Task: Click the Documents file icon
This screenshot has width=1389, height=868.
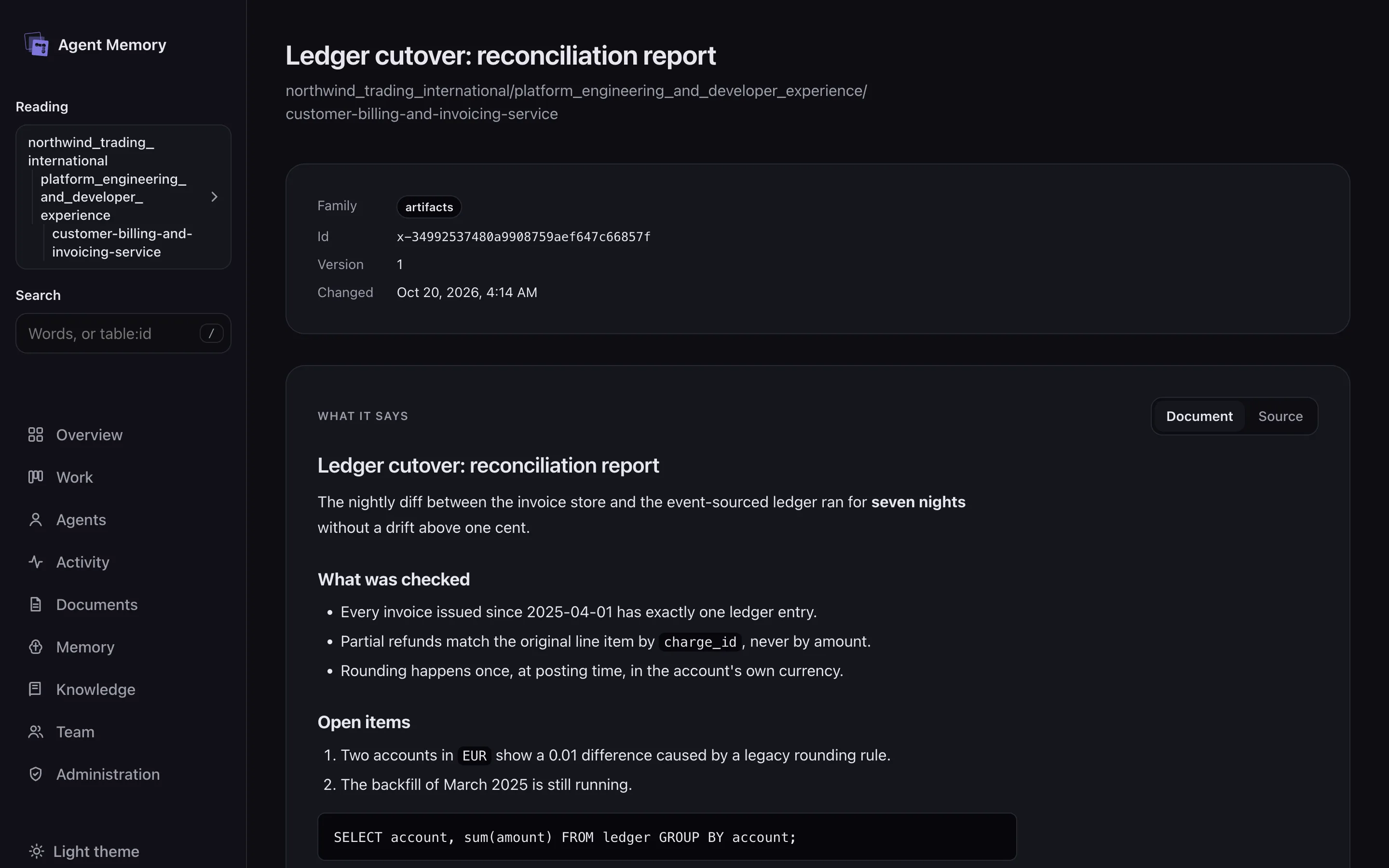Action: click(x=36, y=605)
